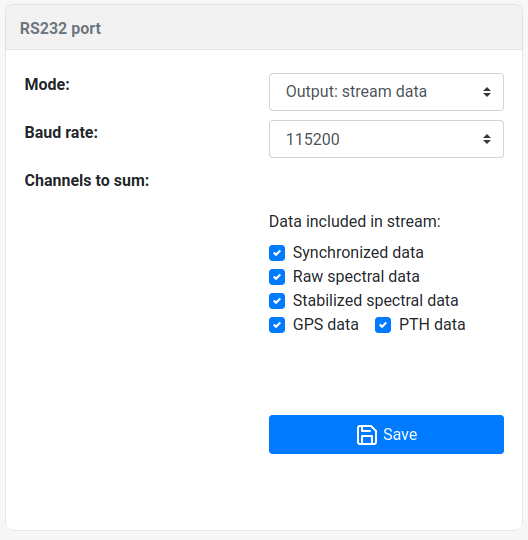Click the Save button text
The width and height of the screenshot is (528, 540).
pos(400,434)
